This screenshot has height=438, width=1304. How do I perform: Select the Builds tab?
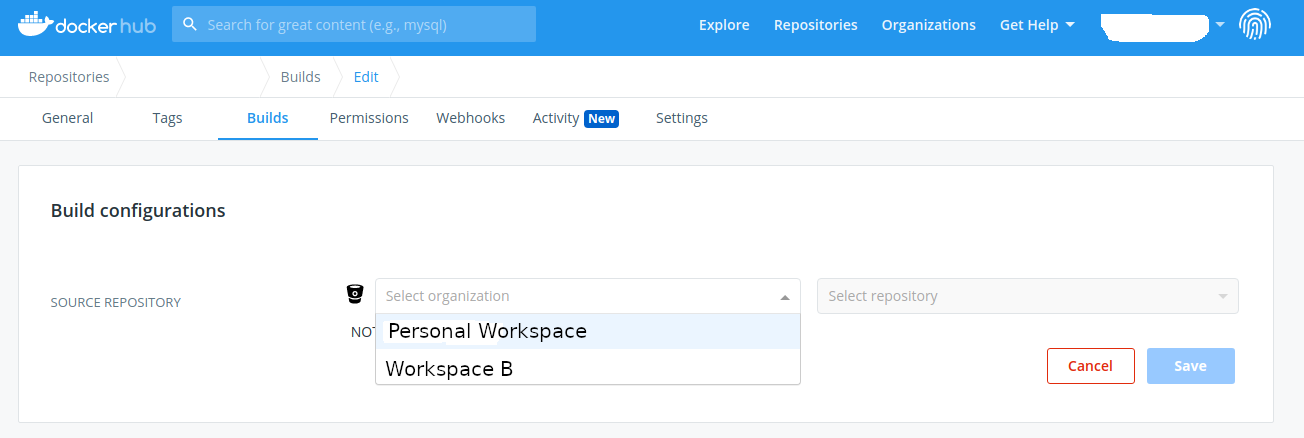click(267, 118)
